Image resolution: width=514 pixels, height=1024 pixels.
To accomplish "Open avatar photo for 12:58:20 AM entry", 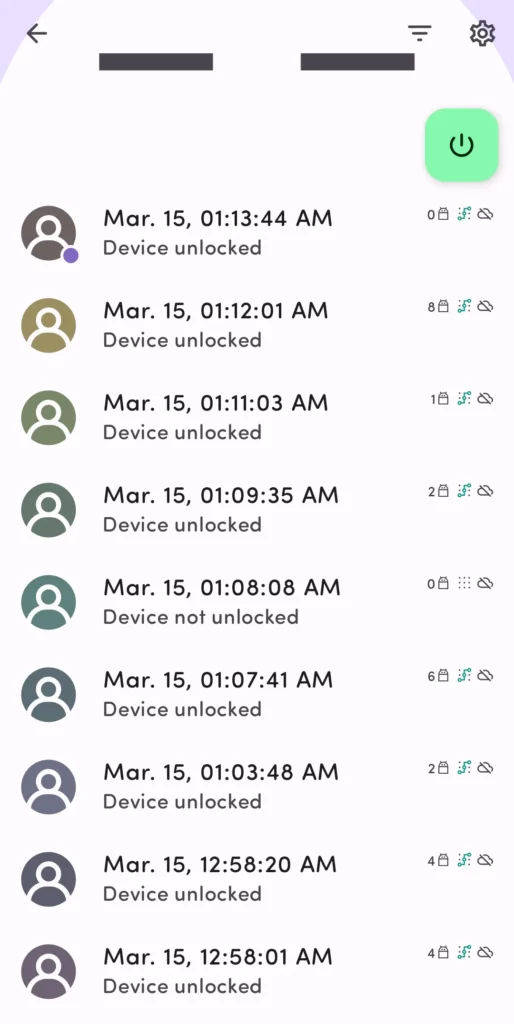I will point(48,879).
